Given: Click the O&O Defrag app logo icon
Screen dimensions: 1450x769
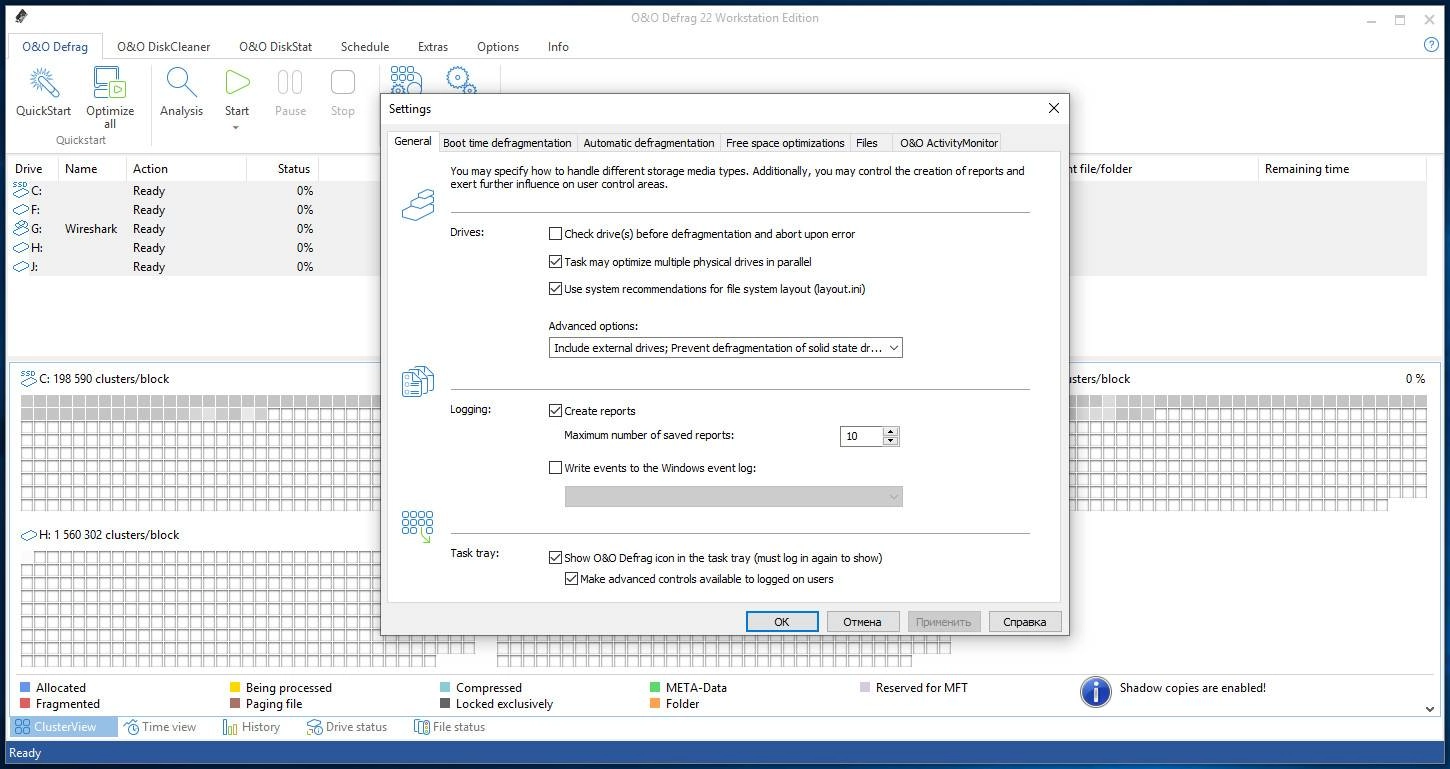Looking at the screenshot, I should click(x=21, y=17).
